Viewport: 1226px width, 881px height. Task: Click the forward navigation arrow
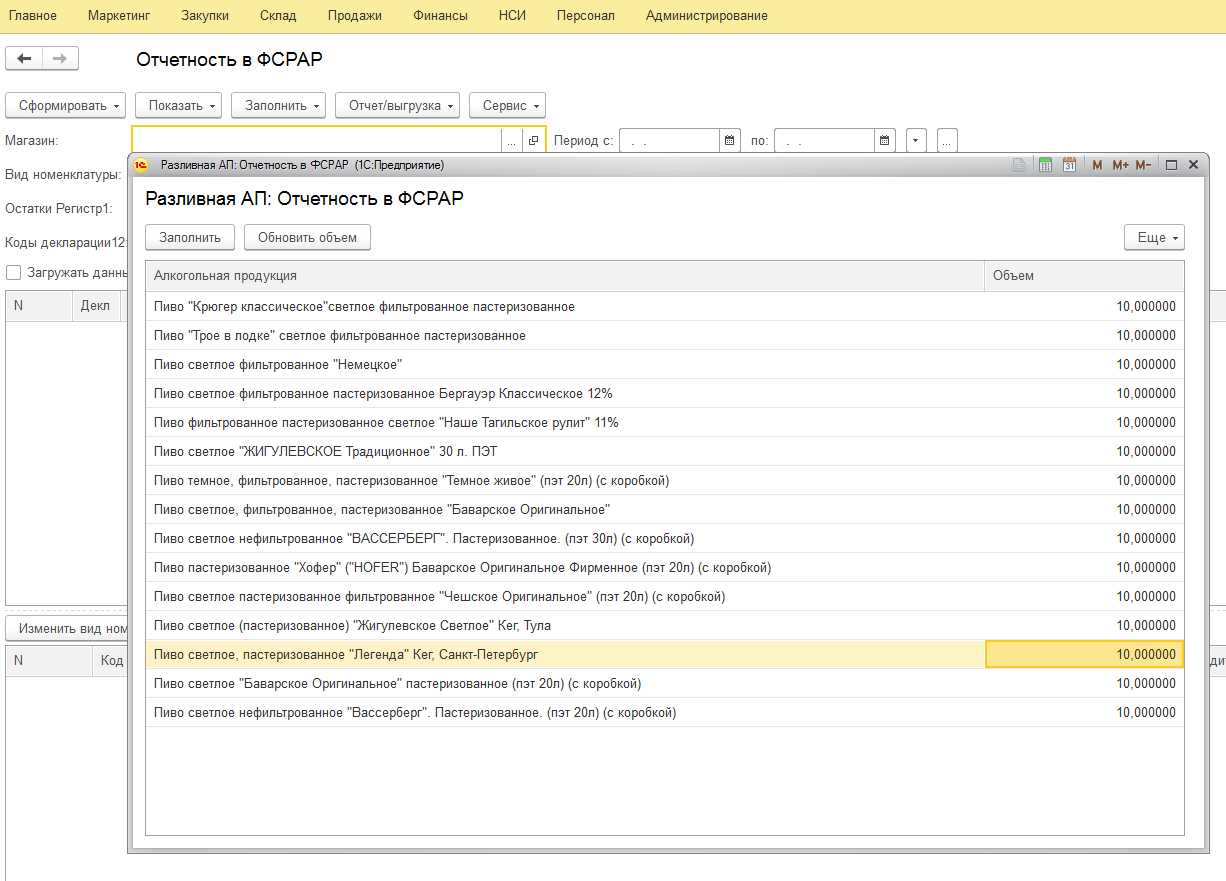[60, 59]
